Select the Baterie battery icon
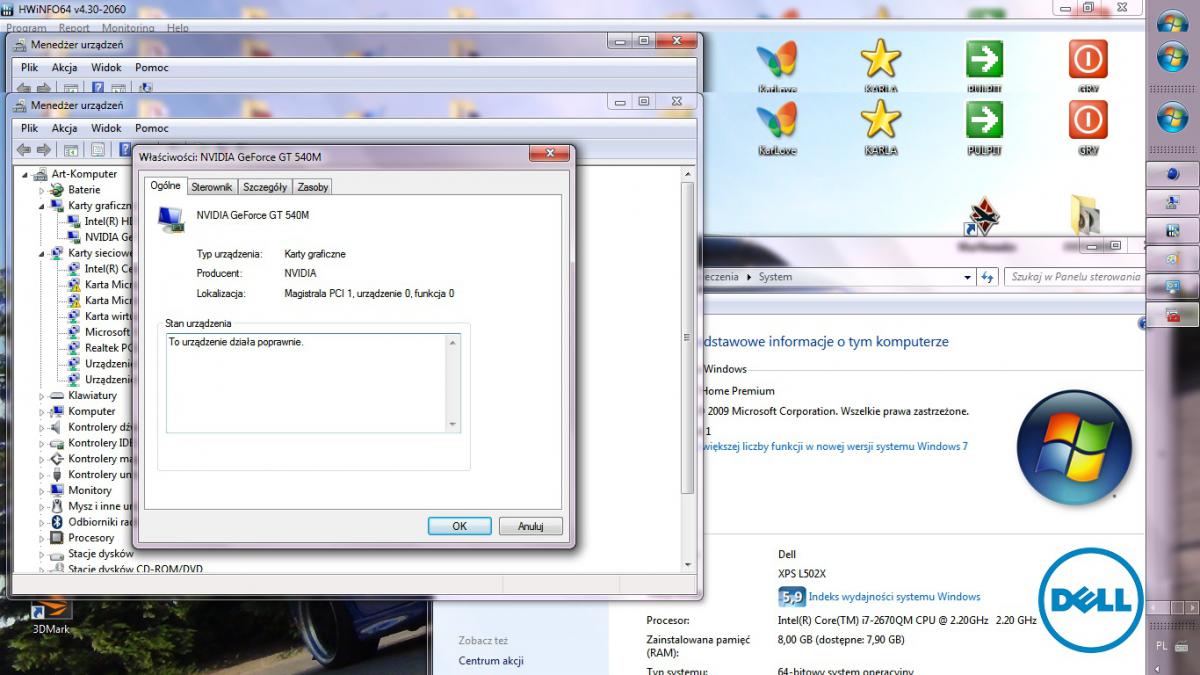The image size is (1200, 675). coord(57,190)
